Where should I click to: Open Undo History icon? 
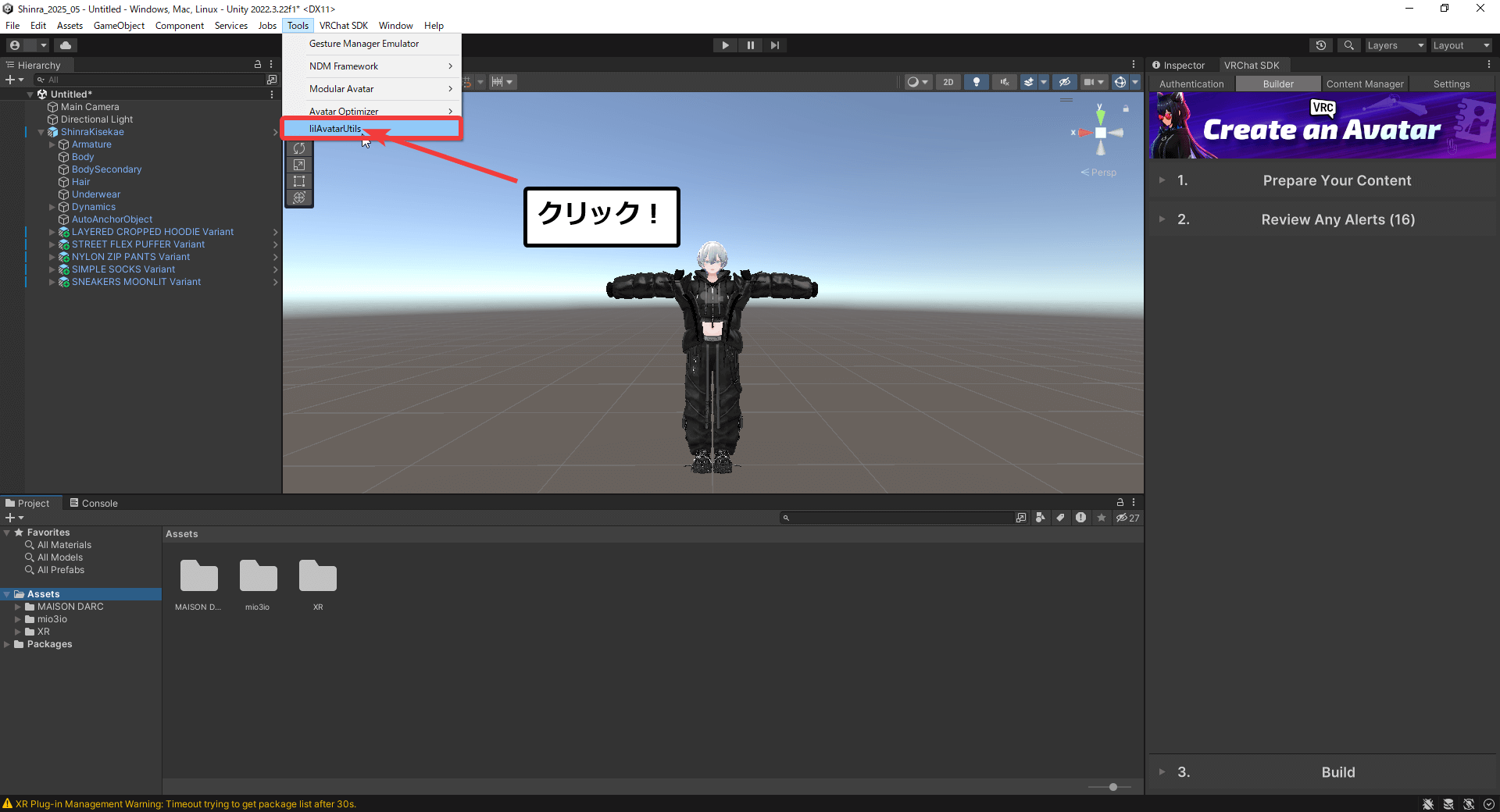(x=1321, y=45)
